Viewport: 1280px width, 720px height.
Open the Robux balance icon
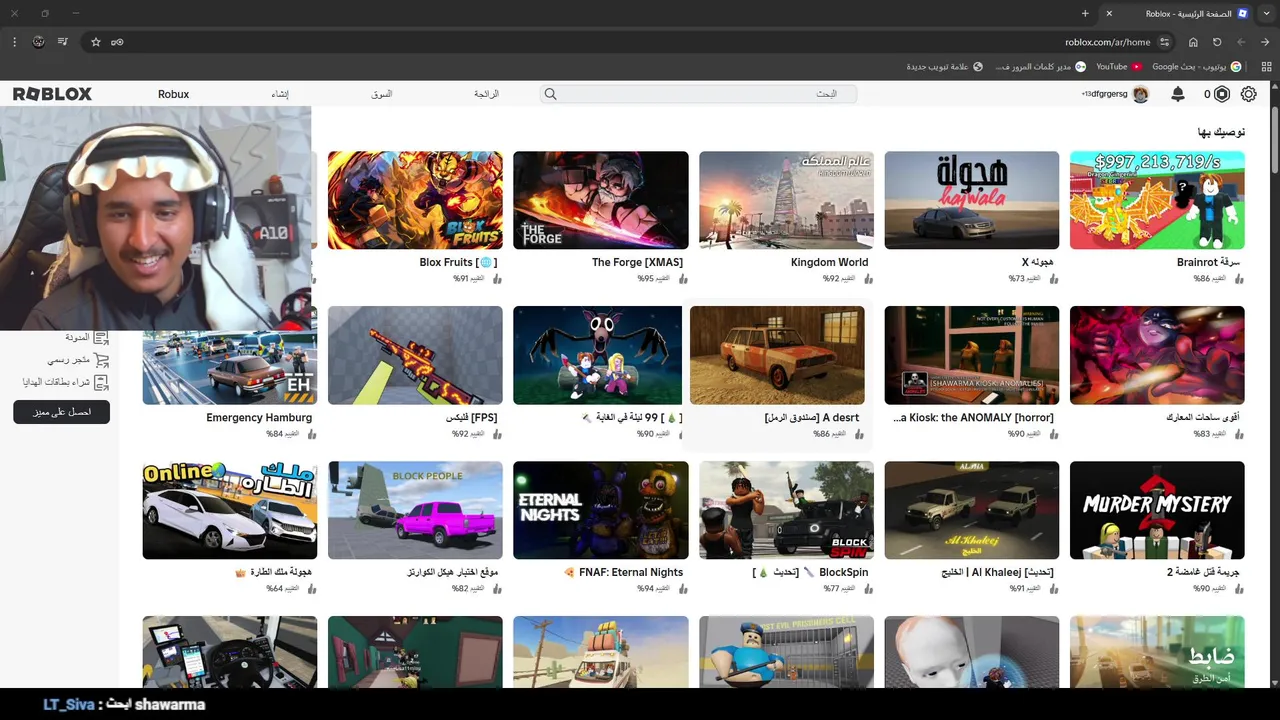pos(1222,94)
